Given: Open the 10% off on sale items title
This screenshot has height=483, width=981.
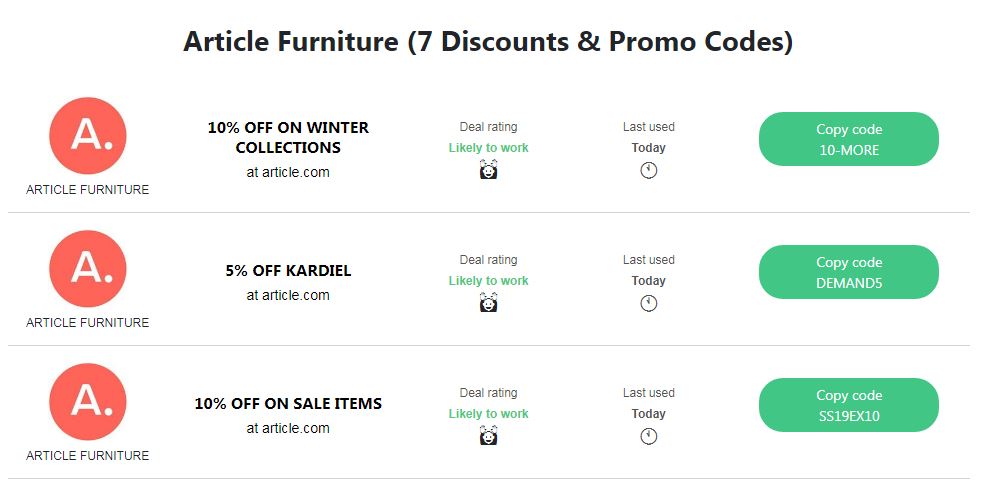Looking at the screenshot, I should click(x=288, y=404).
